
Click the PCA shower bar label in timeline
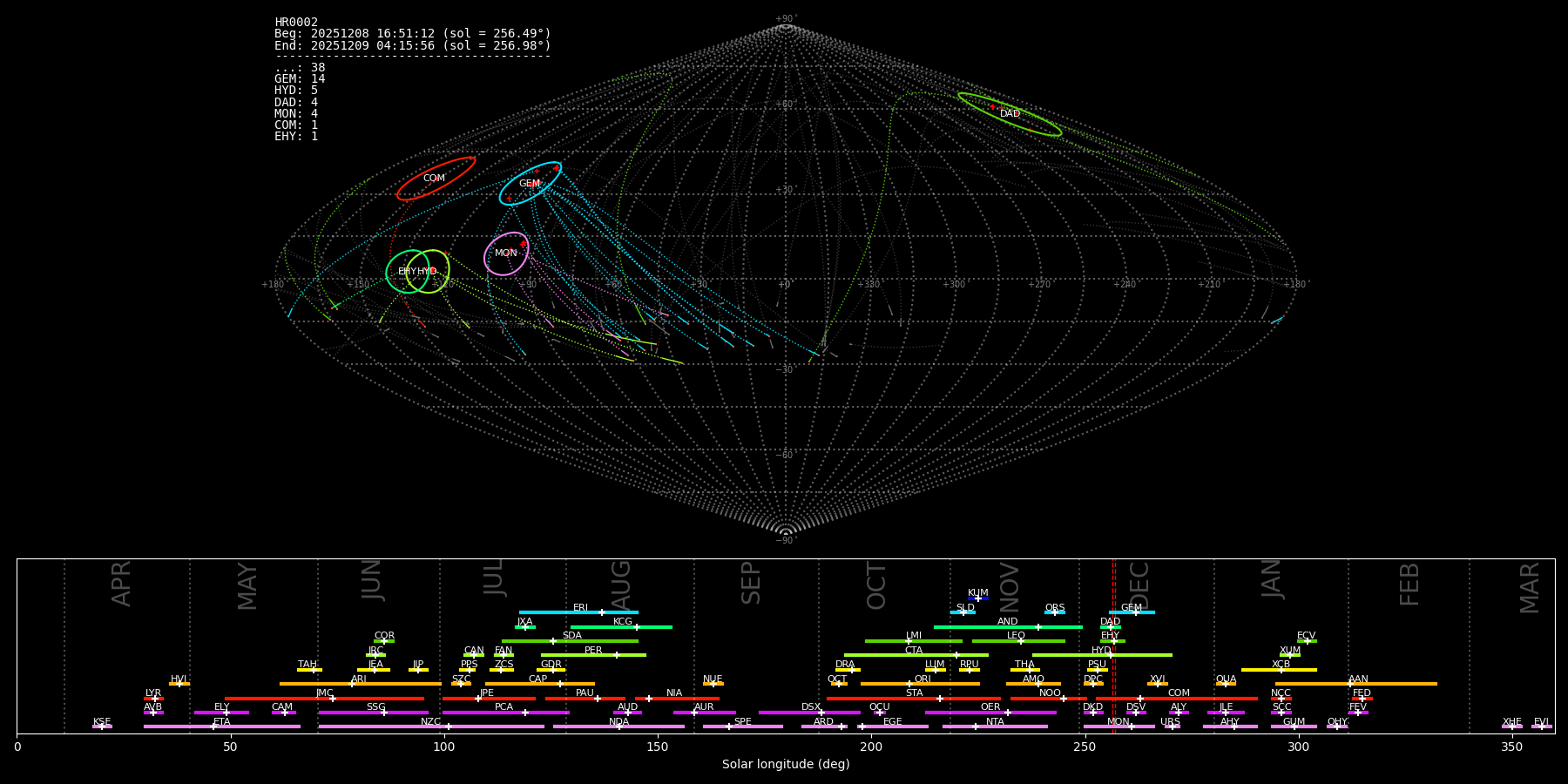(504, 707)
